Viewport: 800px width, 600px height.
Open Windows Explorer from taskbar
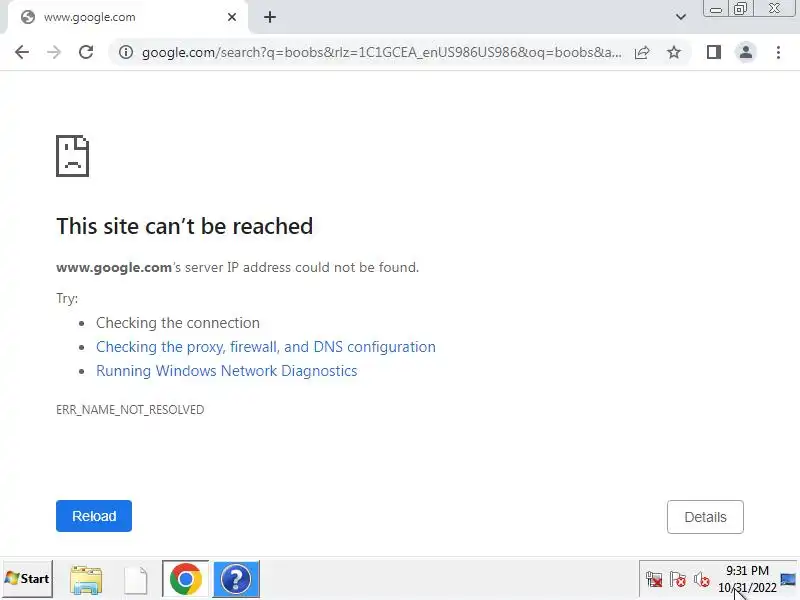pyautogui.click(x=86, y=580)
